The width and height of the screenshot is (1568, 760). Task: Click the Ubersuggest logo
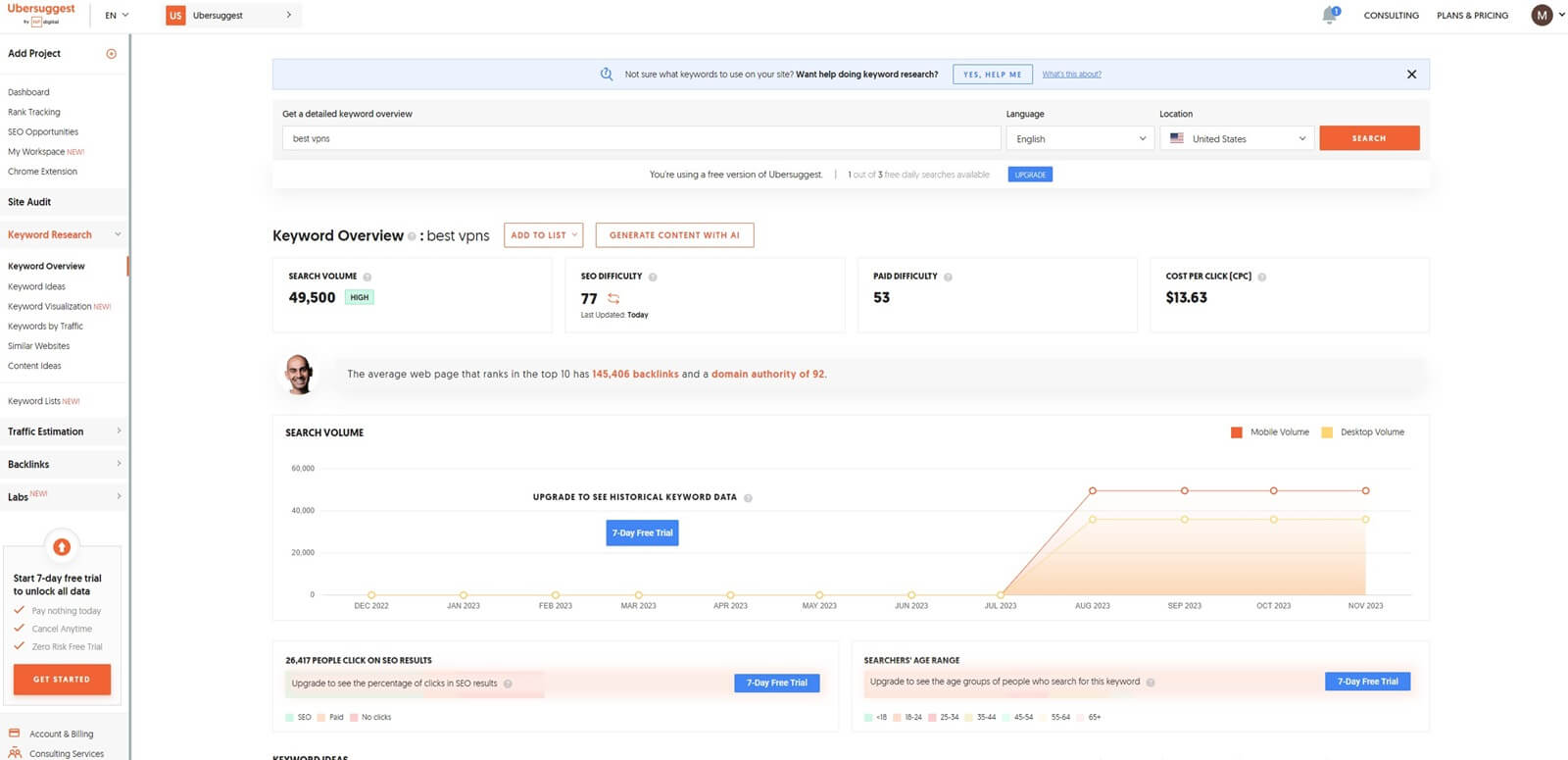click(41, 14)
